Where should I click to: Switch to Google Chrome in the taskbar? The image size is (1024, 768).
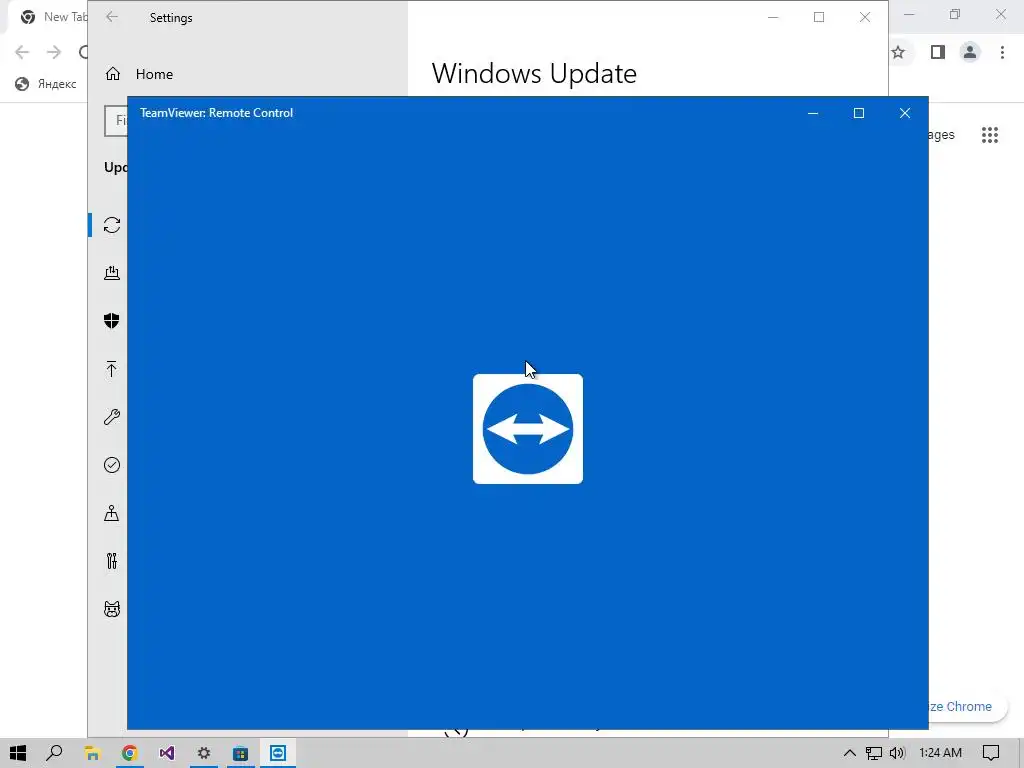click(129, 753)
